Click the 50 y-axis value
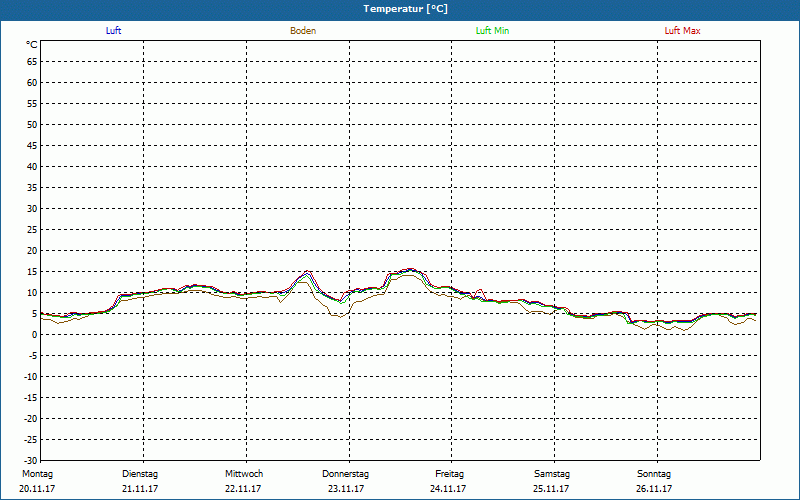This screenshot has width=800, height=500. [32, 124]
